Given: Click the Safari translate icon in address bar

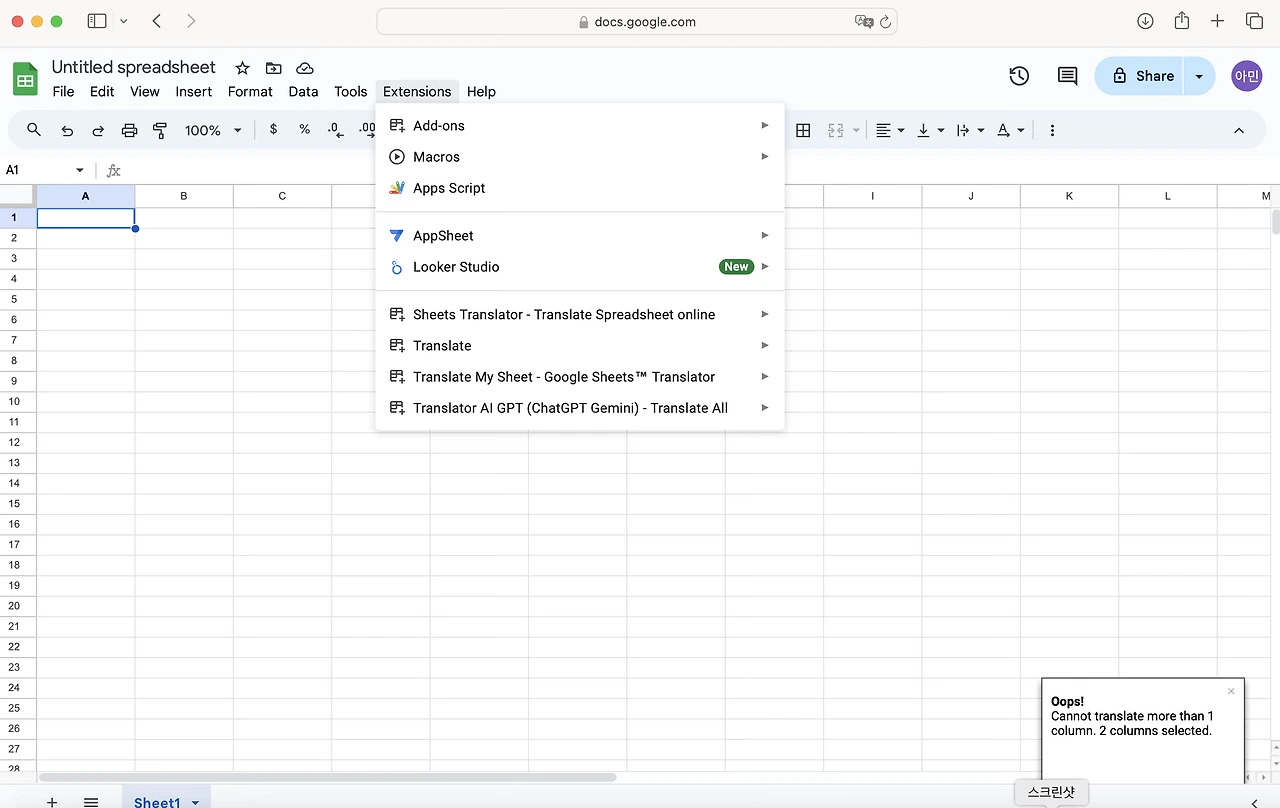Looking at the screenshot, I should (864, 21).
